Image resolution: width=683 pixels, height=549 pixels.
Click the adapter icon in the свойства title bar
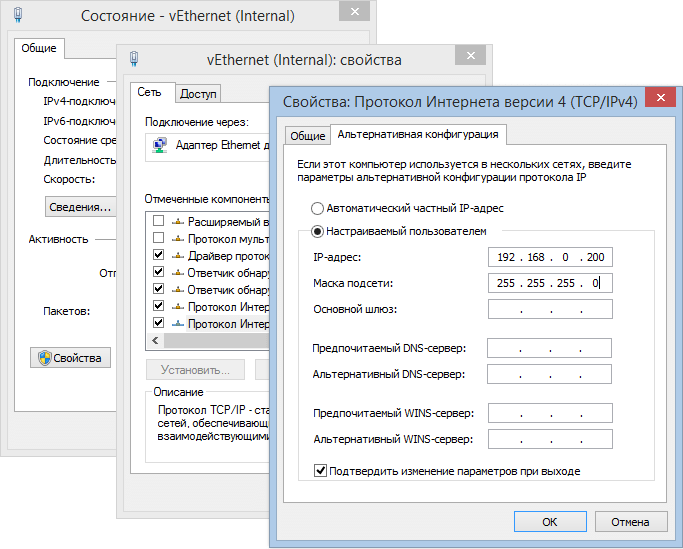[x=134, y=58]
